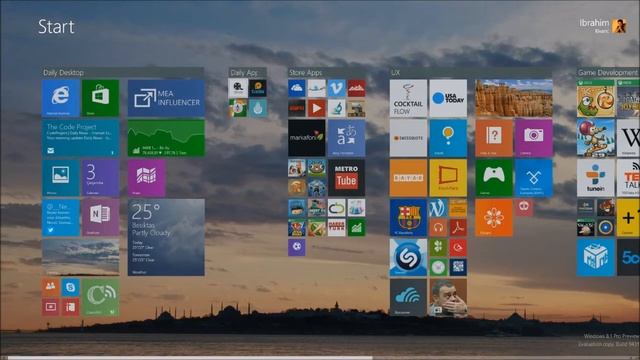Viewport: 640px width, 360px height.
Task: Click the Daily Desktop group header
Action: (x=123, y=73)
